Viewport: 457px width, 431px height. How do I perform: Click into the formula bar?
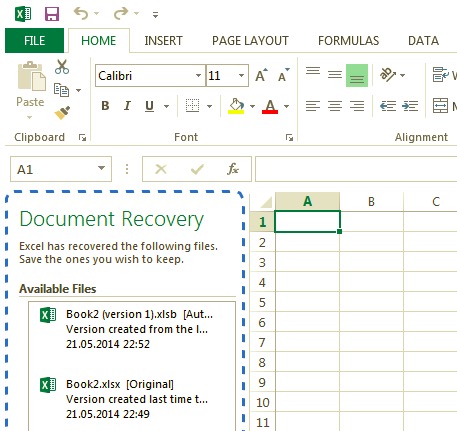click(x=356, y=169)
